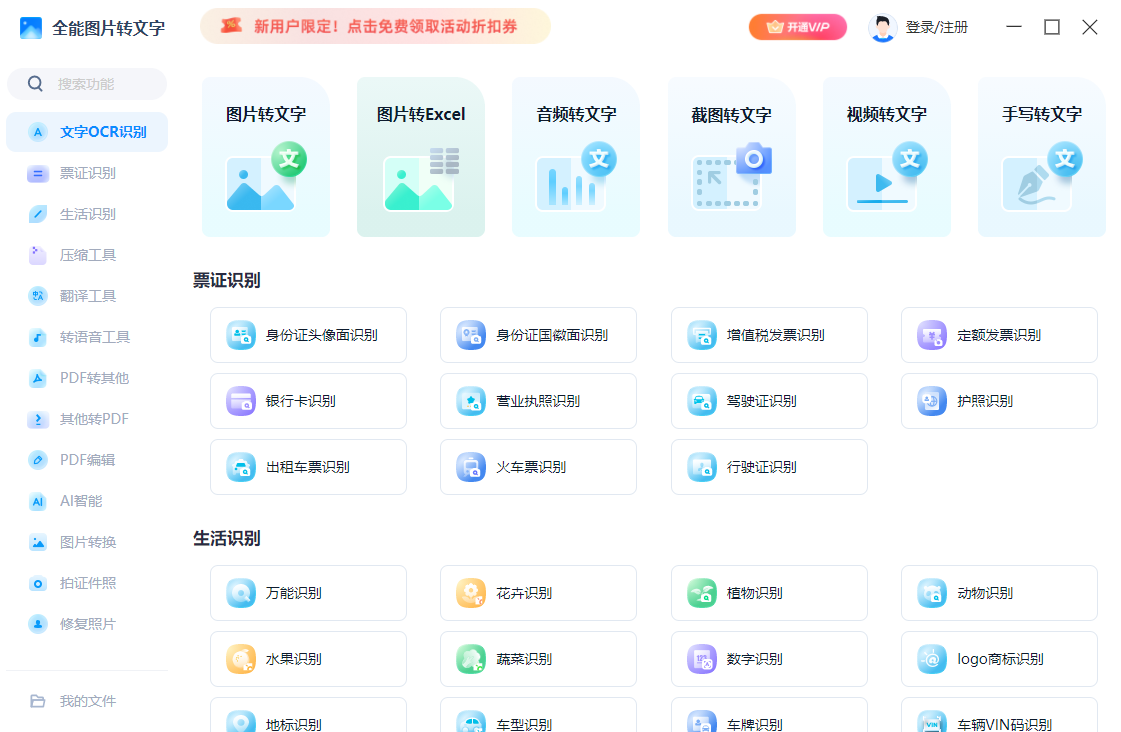Open the 手写转文字 card
This screenshot has width=1121, height=732.
[x=1042, y=157]
